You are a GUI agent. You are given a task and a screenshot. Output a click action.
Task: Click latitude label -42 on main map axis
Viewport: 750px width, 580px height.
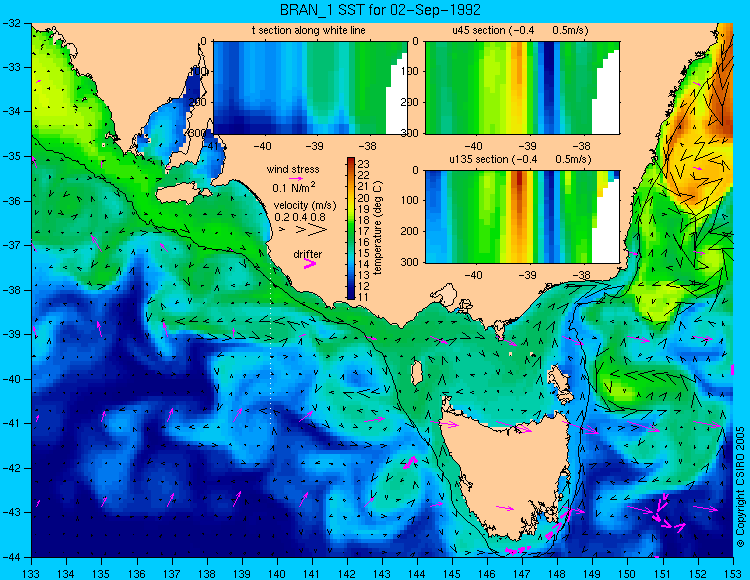pos(11,468)
